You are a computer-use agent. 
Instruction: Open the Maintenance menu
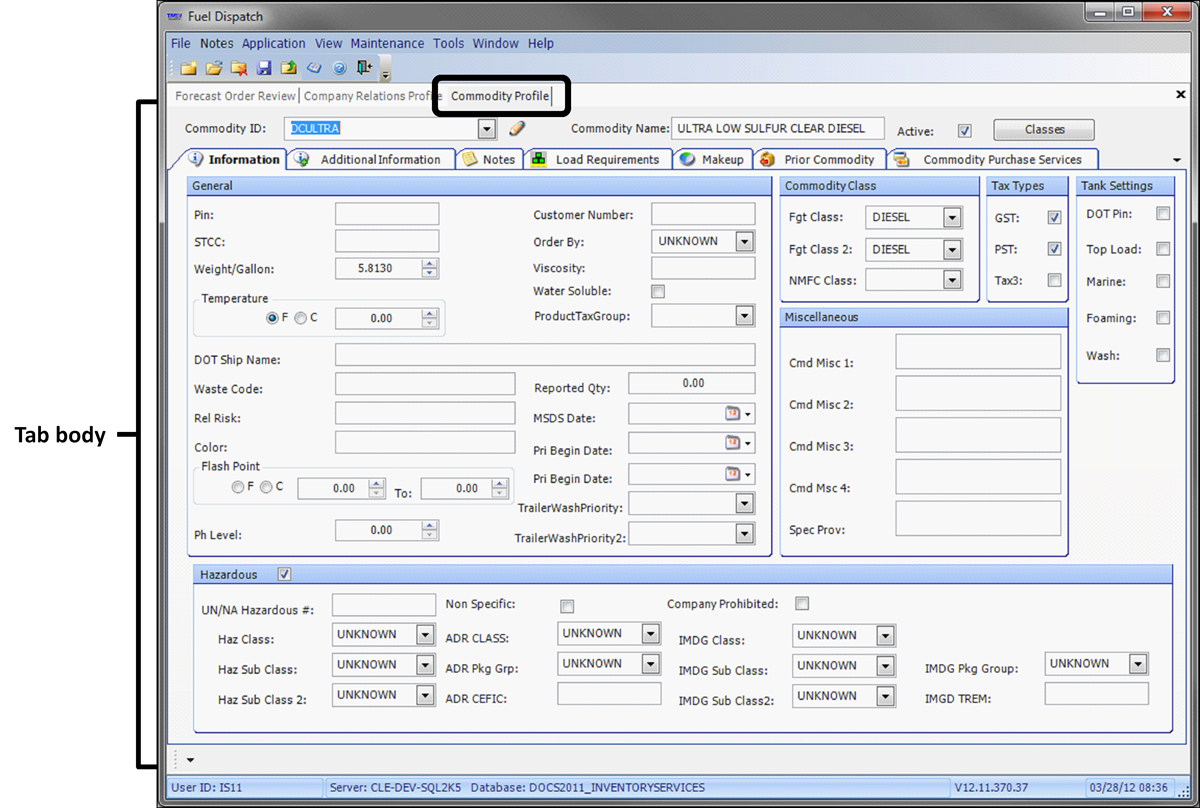pos(387,43)
